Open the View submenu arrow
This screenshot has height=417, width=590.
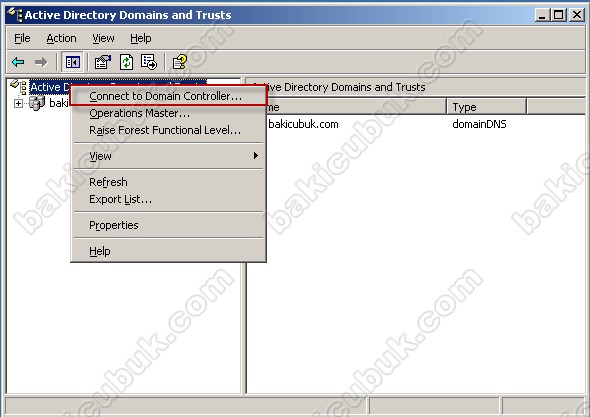click(x=256, y=155)
